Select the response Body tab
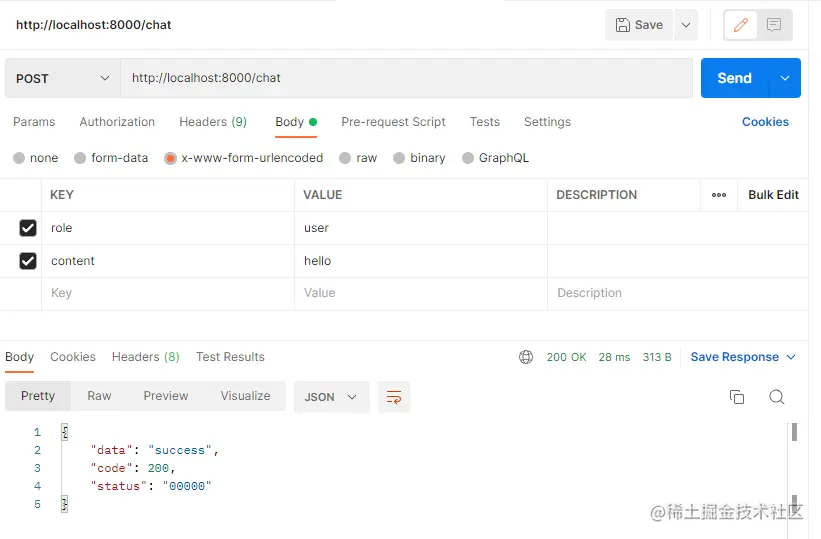The image size is (821, 539). pyautogui.click(x=19, y=357)
